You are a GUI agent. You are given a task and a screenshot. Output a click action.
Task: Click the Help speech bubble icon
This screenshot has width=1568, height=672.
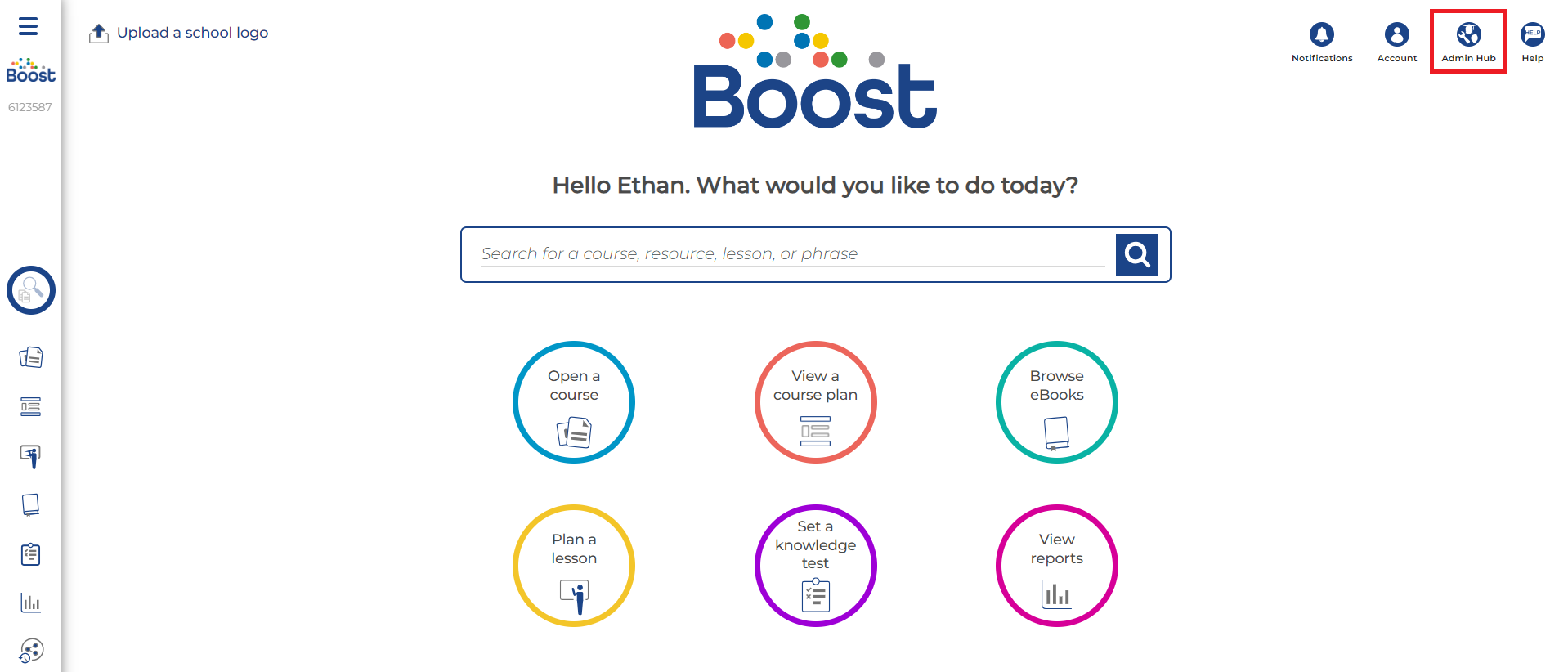click(1532, 35)
